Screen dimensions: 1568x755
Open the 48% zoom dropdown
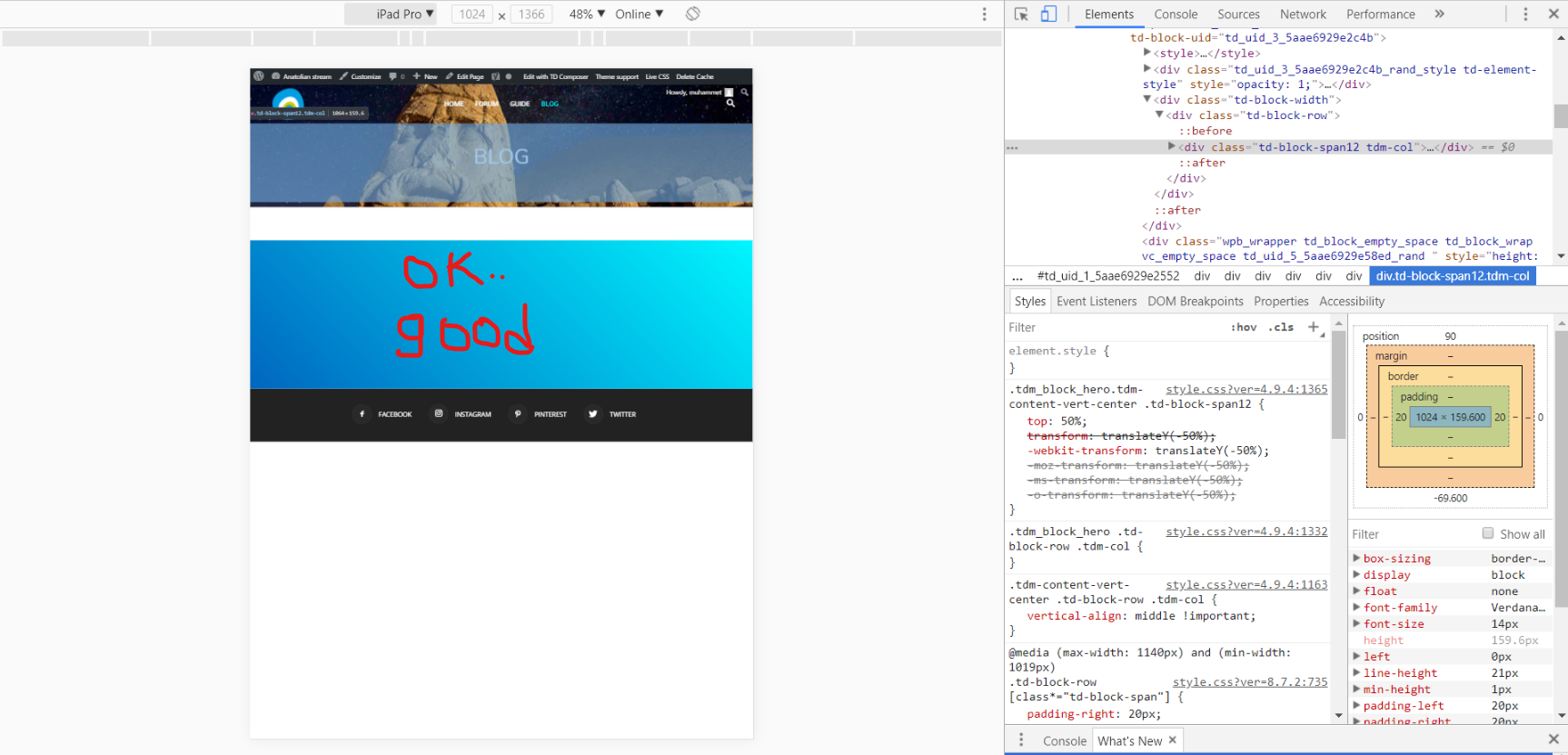click(587, 14)
